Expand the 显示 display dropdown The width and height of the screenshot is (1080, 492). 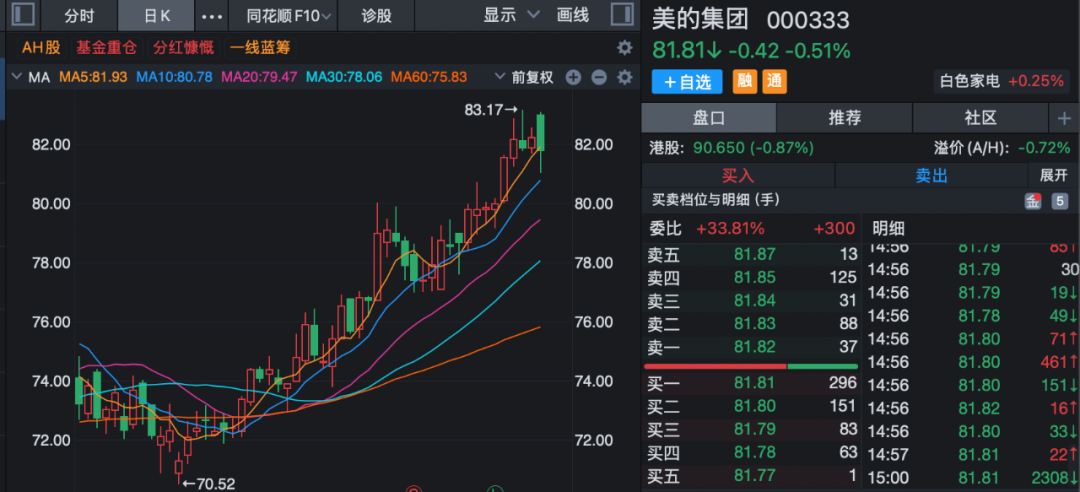(x=511, y=16)
